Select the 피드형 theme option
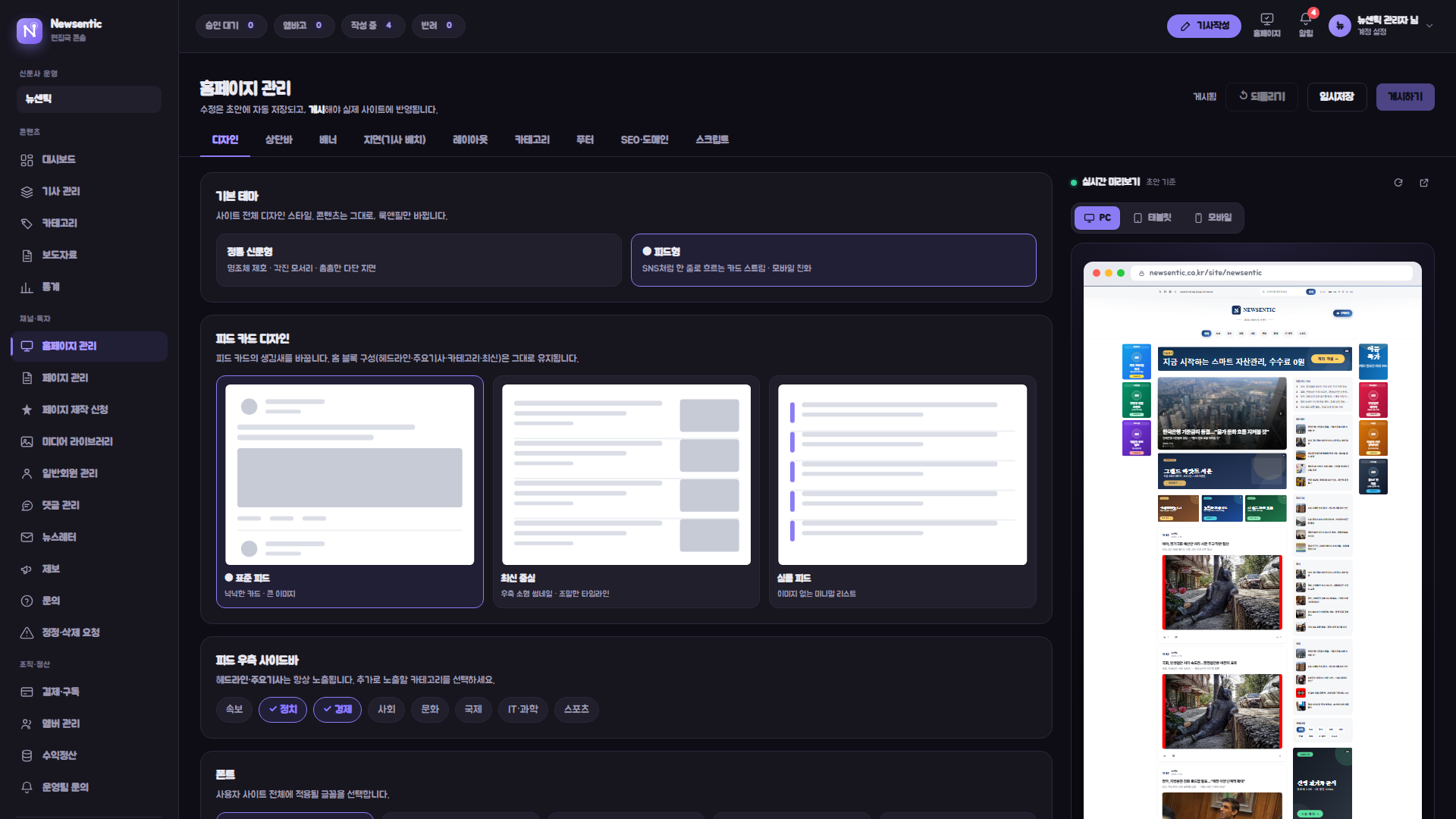Viewport: 1456px width, 819px height. [x=833, y=260]
